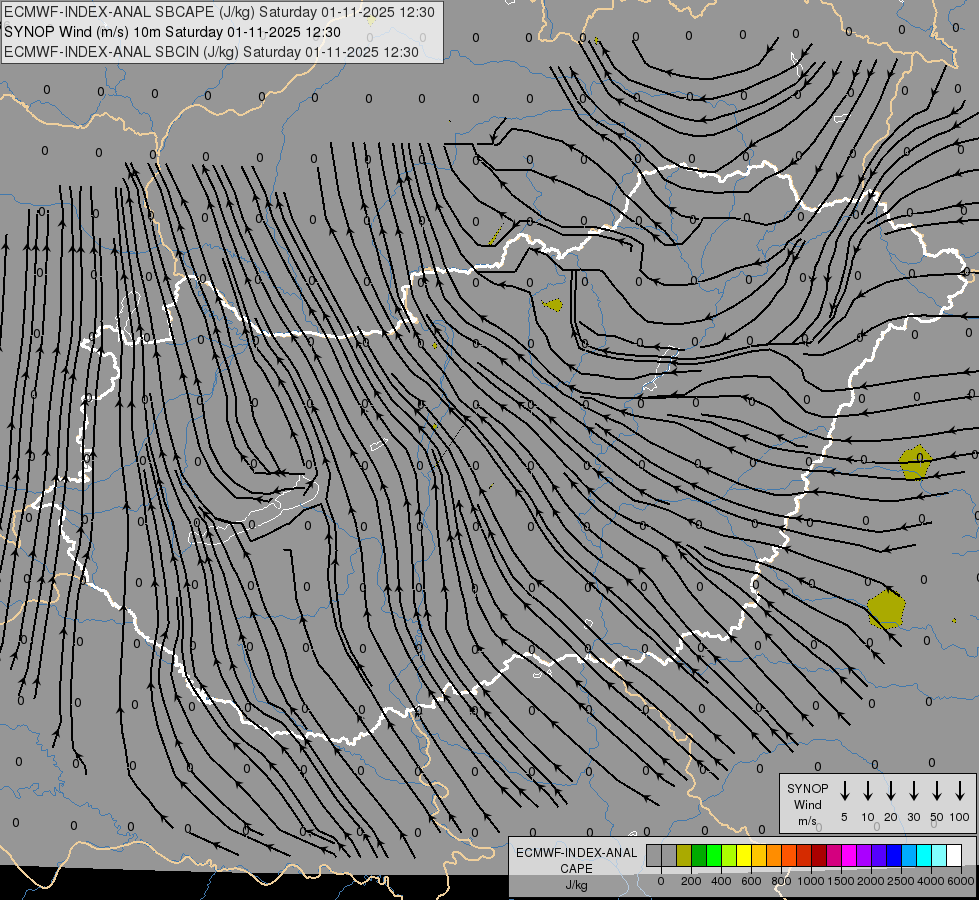Click the '2500' CAPE scale label
This screenshot has width=979, height=900.
900,881
